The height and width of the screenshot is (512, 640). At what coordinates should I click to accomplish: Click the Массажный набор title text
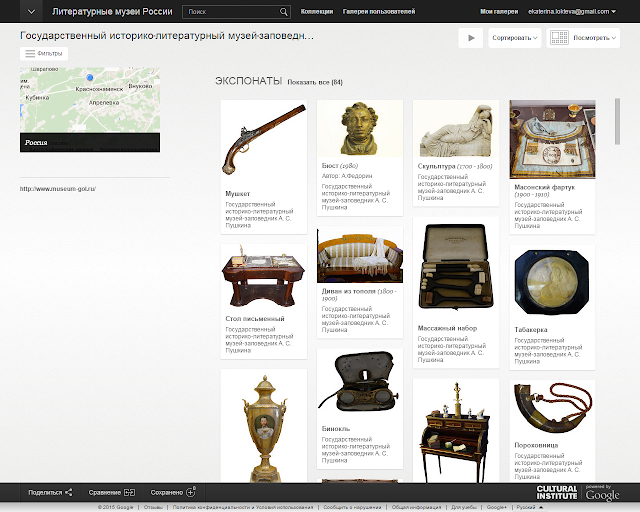coord(447,328)
